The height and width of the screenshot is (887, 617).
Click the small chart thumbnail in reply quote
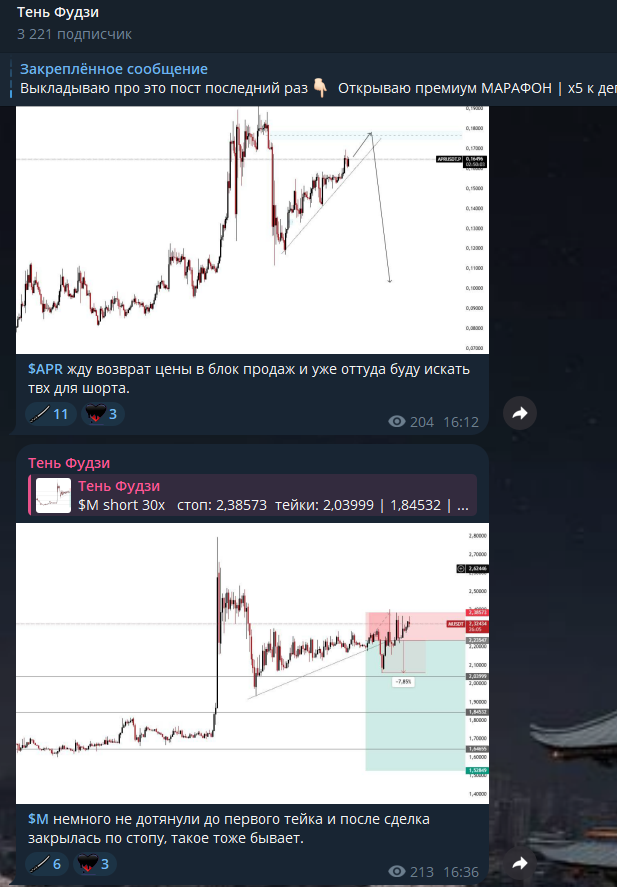pyautogui.click(x=53, y=496)
